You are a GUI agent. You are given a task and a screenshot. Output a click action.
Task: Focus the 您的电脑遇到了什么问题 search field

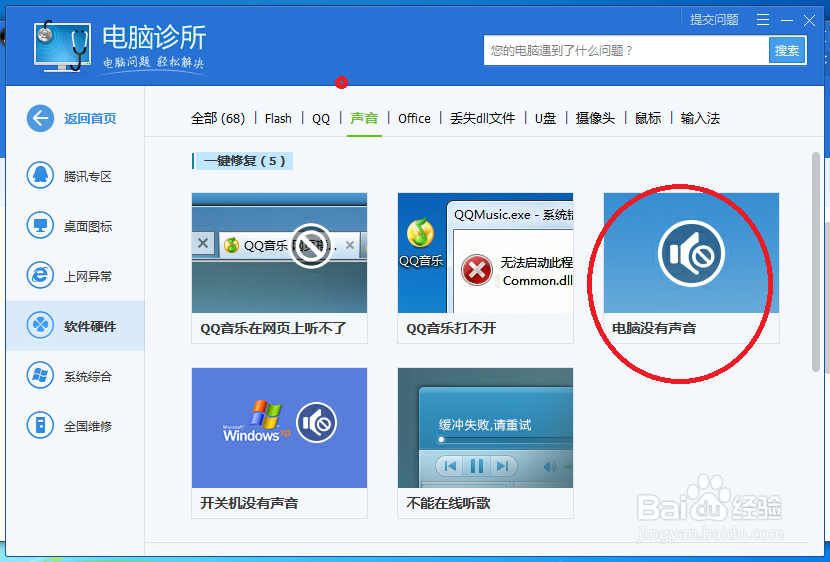(626, 50)
